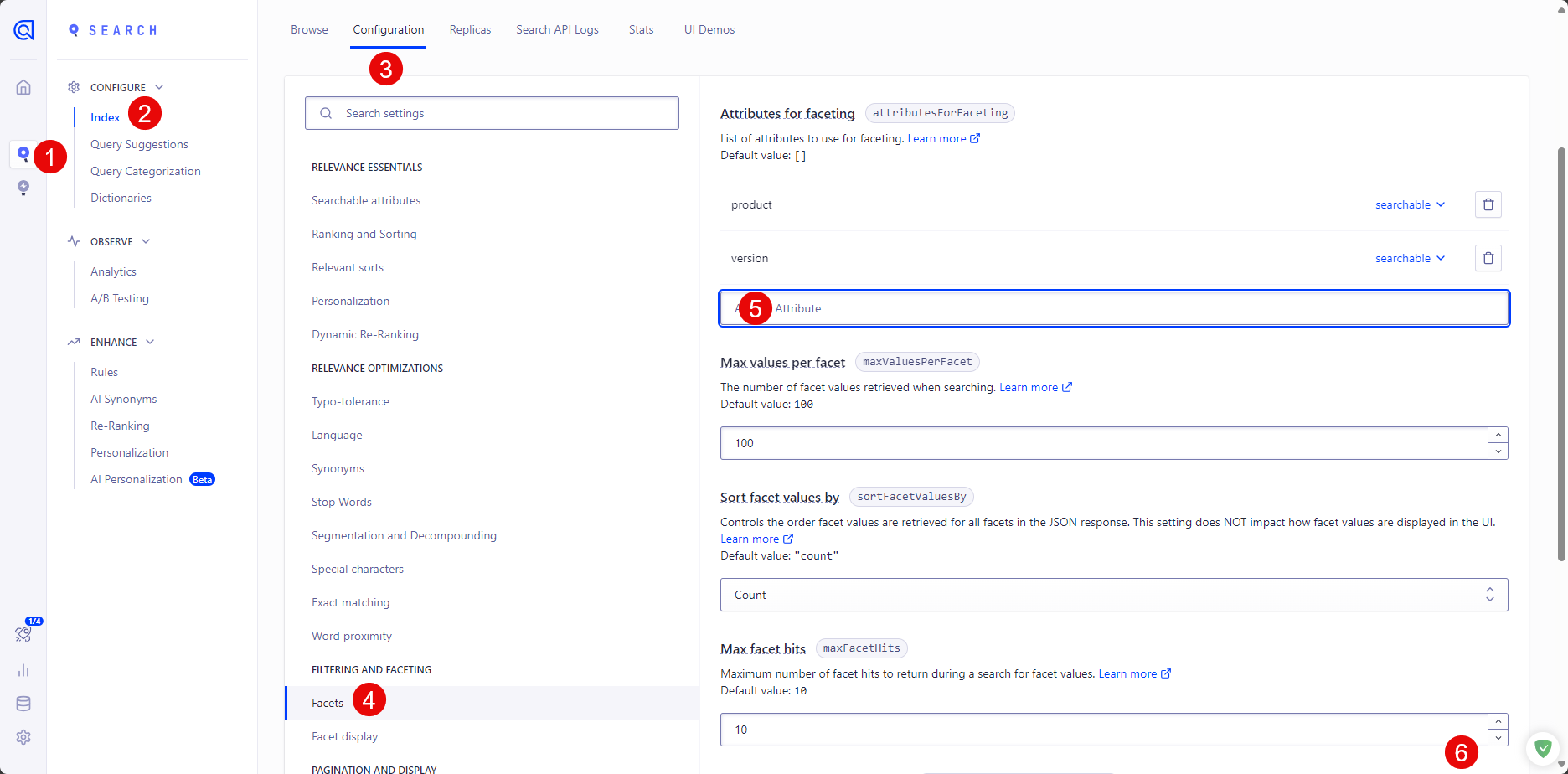Select Relevant sorts setting
Viewport: 1568px width, 774px height.
(348, 267)
